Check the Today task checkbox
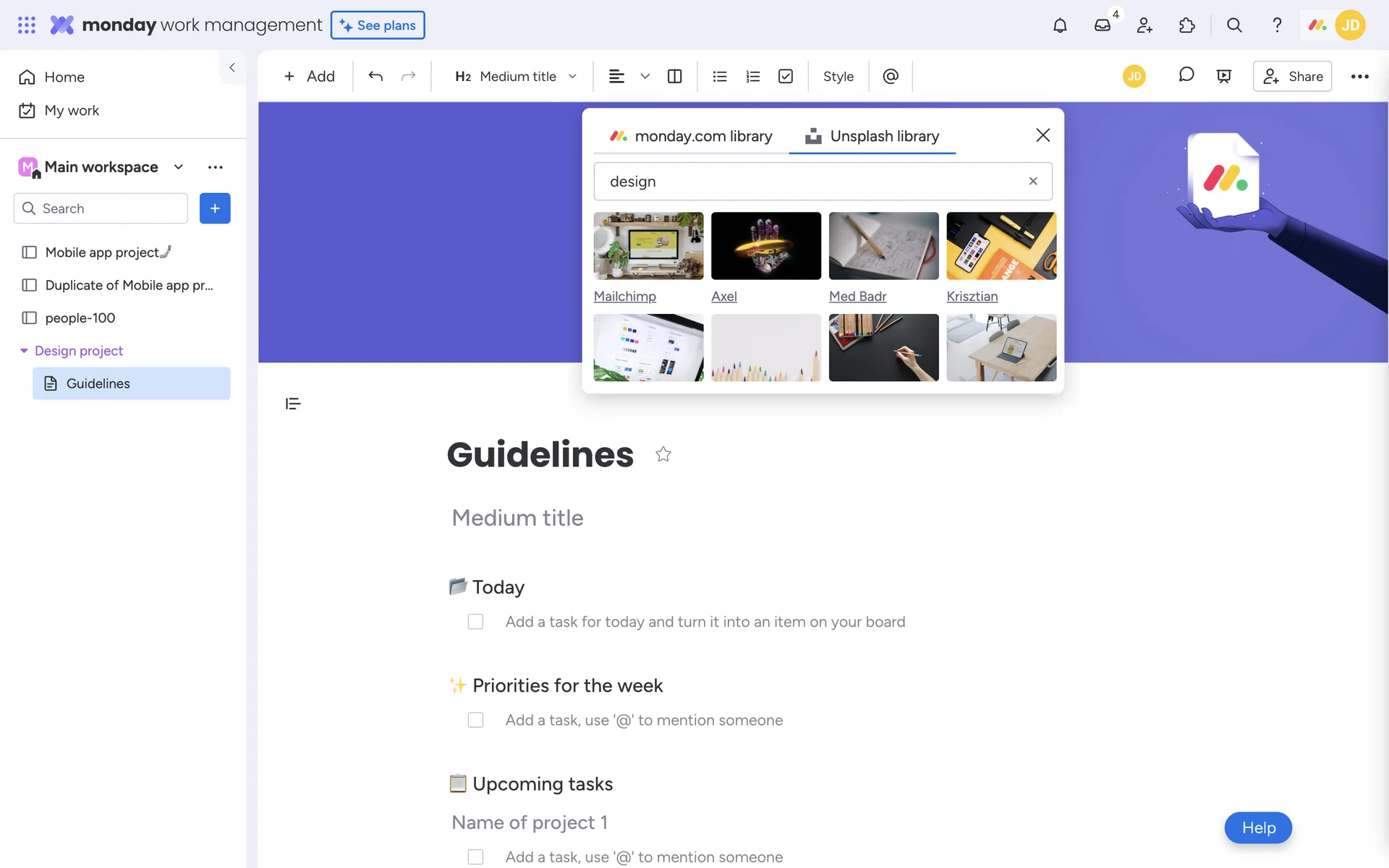The width and height of the screenshot is (1389, 868). pos(475,621)
